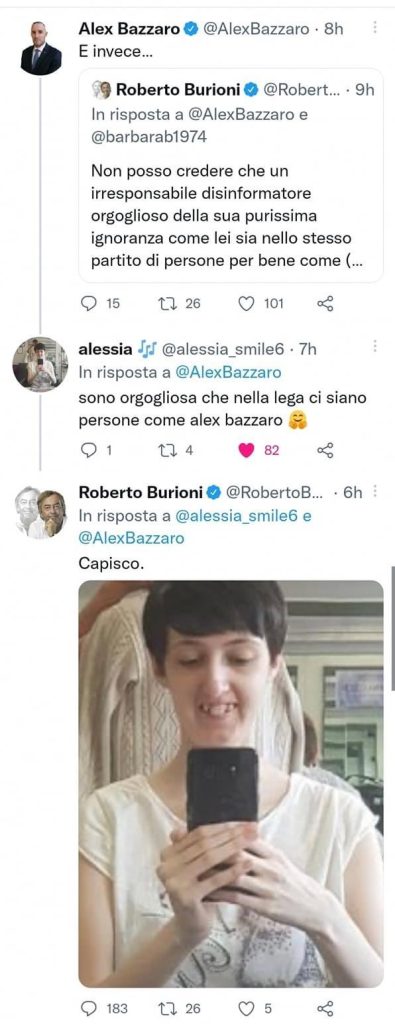Share Roberto Burioni's 'Capisco.' tweet

click(324, 1008)
